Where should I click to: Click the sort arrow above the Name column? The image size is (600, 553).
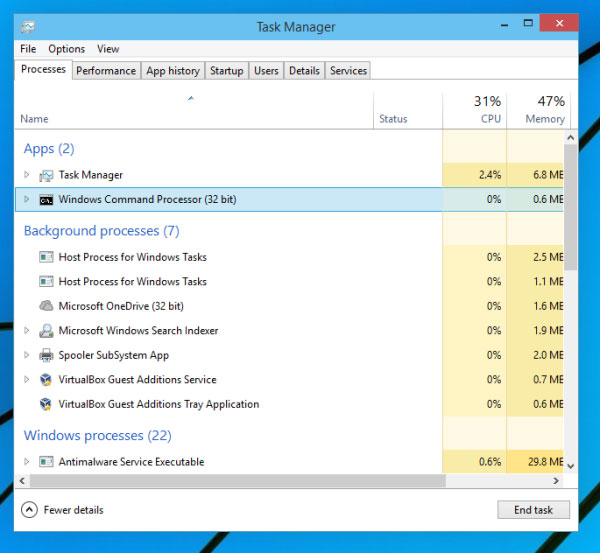[x=191, y=98]
